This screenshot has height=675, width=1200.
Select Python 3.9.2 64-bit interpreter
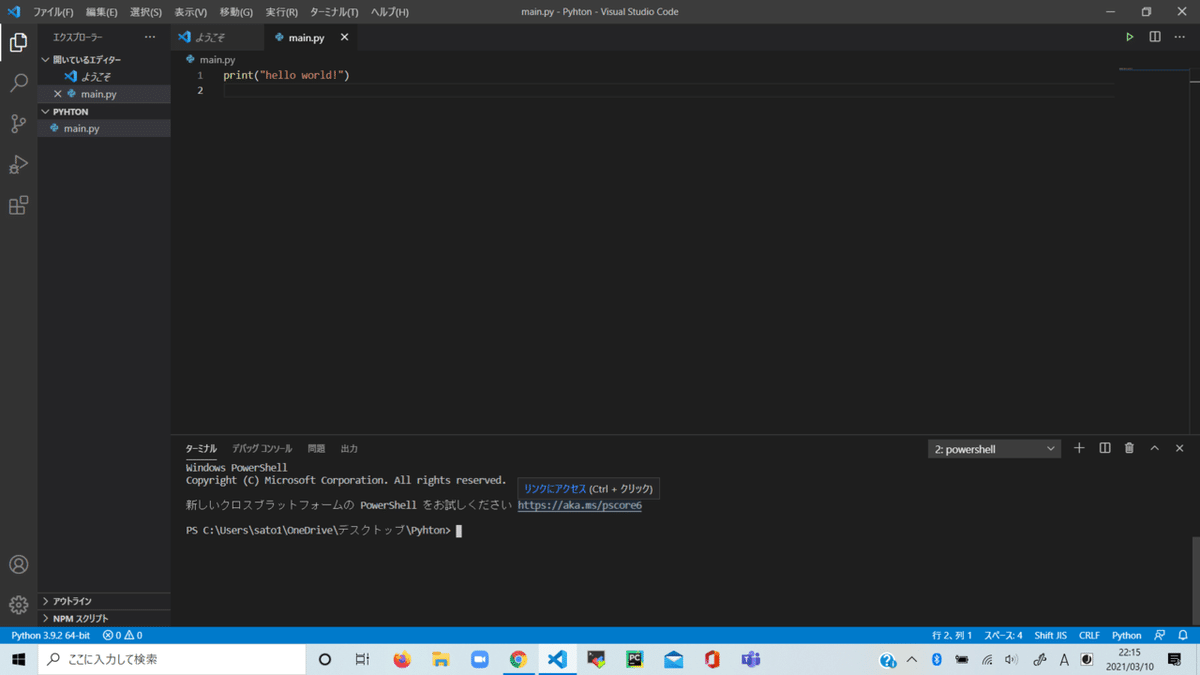(50, 635)
